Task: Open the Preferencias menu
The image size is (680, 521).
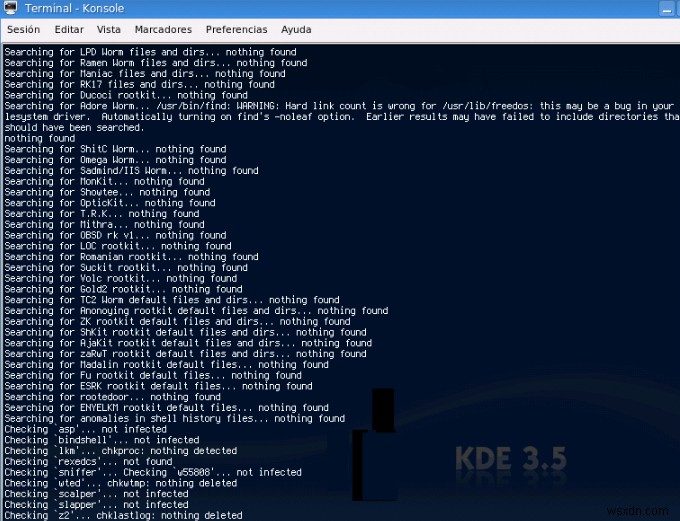Action: pyautogui.click(x=236, y=29)
